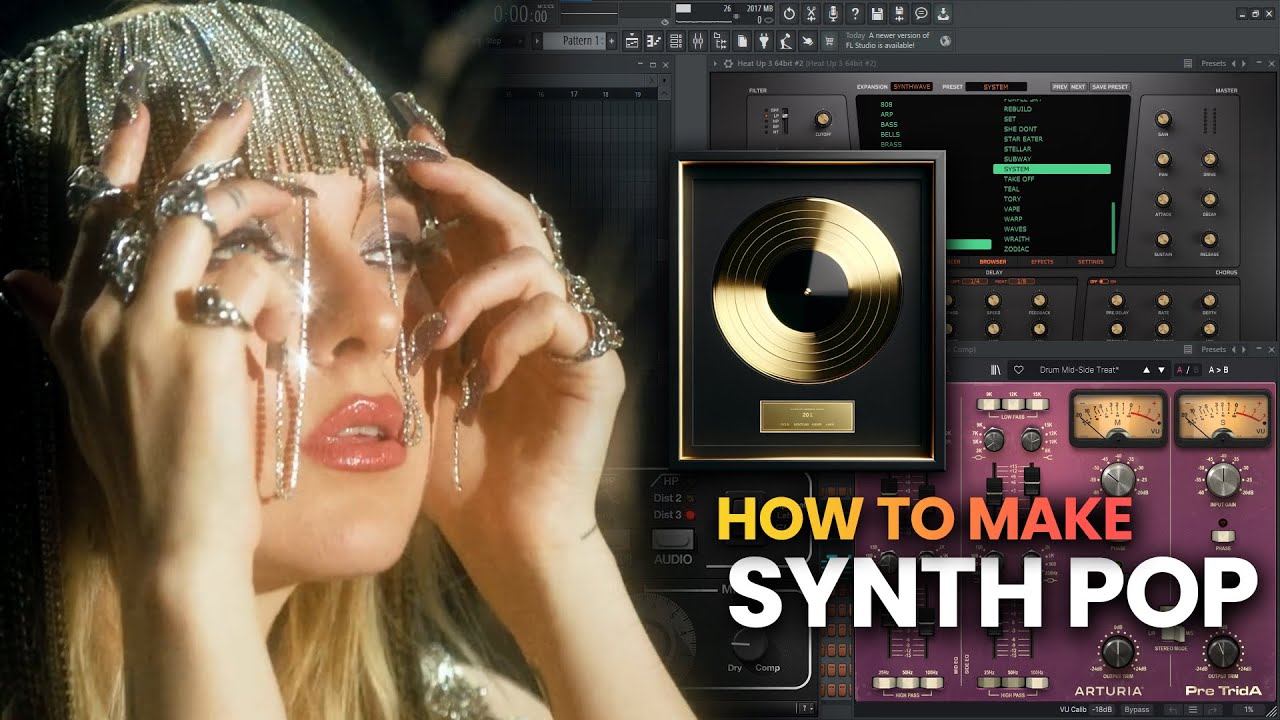Select the BELLS category in Heat Up browser
The image size is (1280, 720).
point(891,134)
